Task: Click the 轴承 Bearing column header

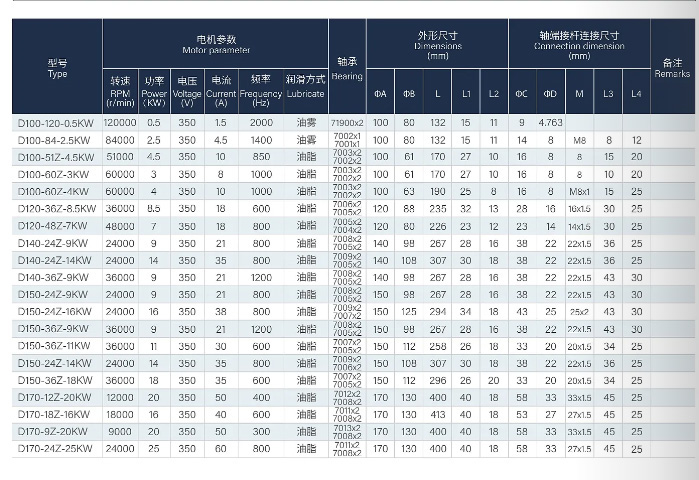Action: tap(347, 68)
